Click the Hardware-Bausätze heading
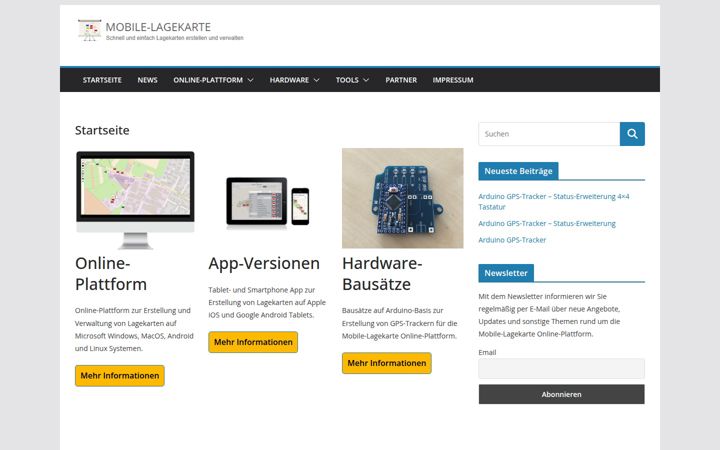This screenshot has height=450, width=720. coord(382,274)
